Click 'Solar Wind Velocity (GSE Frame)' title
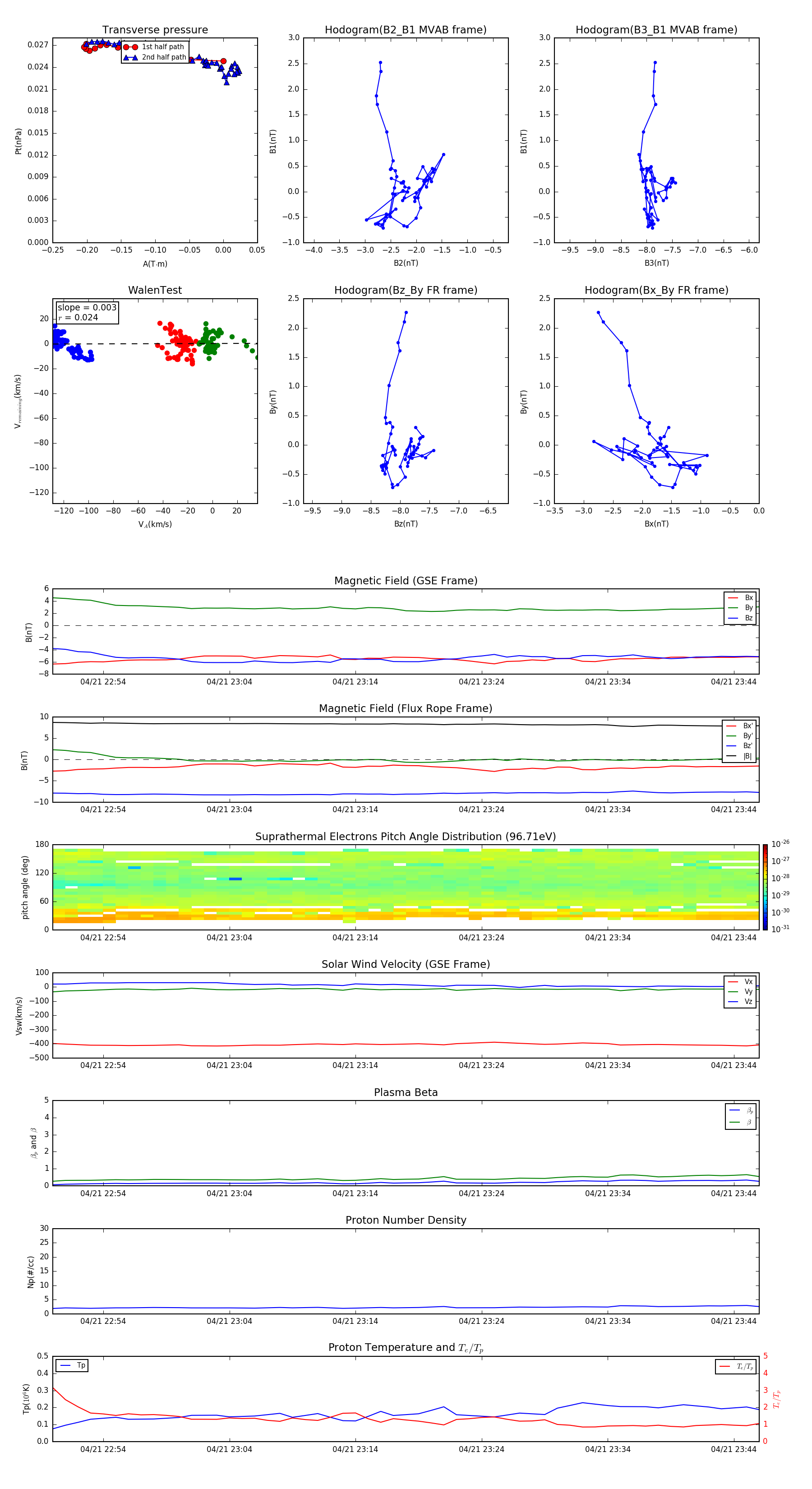 pyautogui.click(x=406, y=965)
